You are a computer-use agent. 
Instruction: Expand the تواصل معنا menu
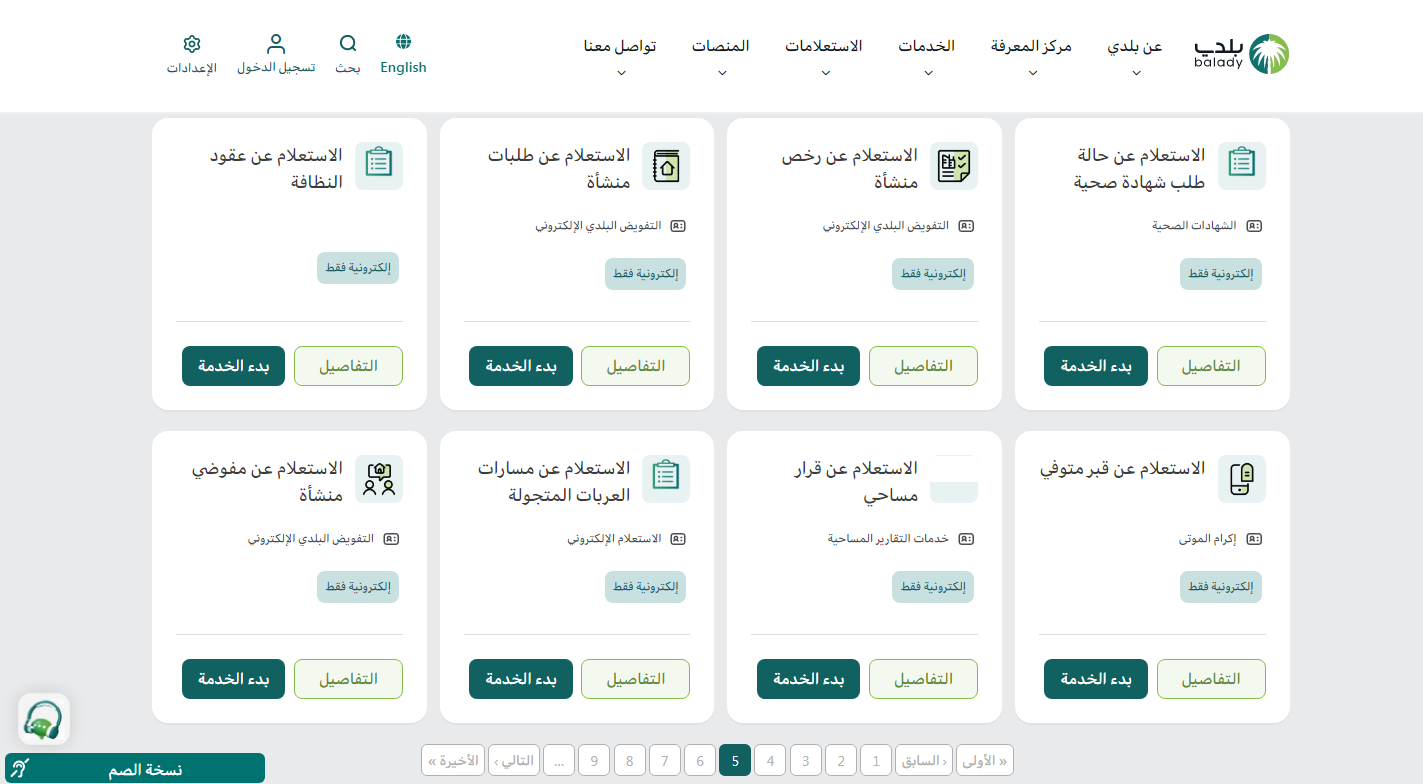point(620,56)
